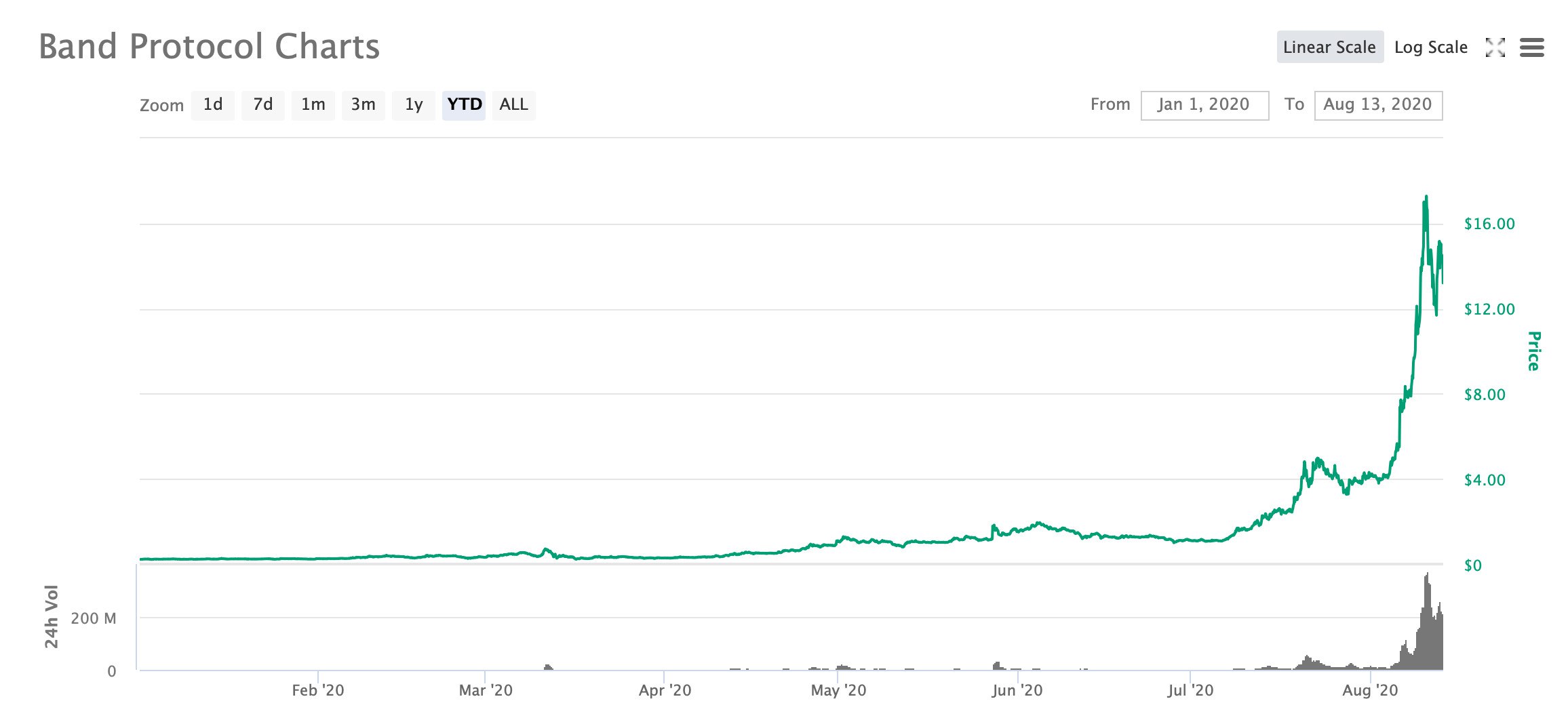
Task: Open fullscreen chart view icon
Action: click(1495, 47)
